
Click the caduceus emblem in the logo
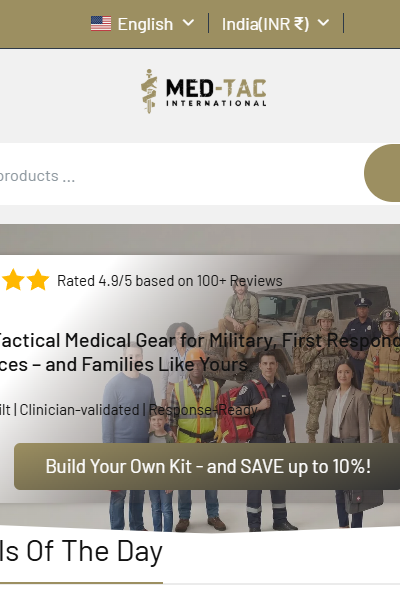[149, 91]
